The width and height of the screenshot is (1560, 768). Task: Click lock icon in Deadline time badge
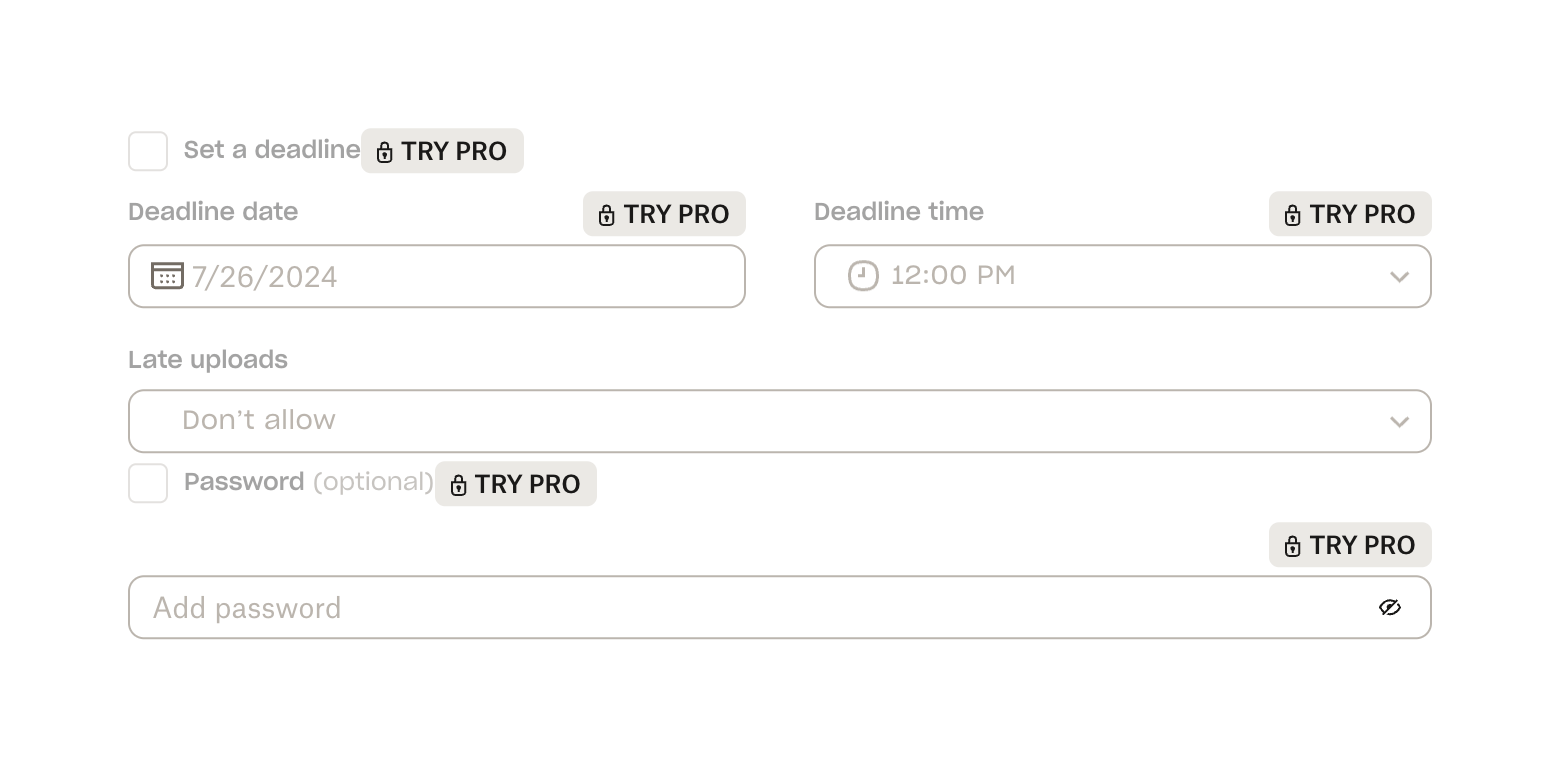pyautogui.click(x=1292, y=215)
